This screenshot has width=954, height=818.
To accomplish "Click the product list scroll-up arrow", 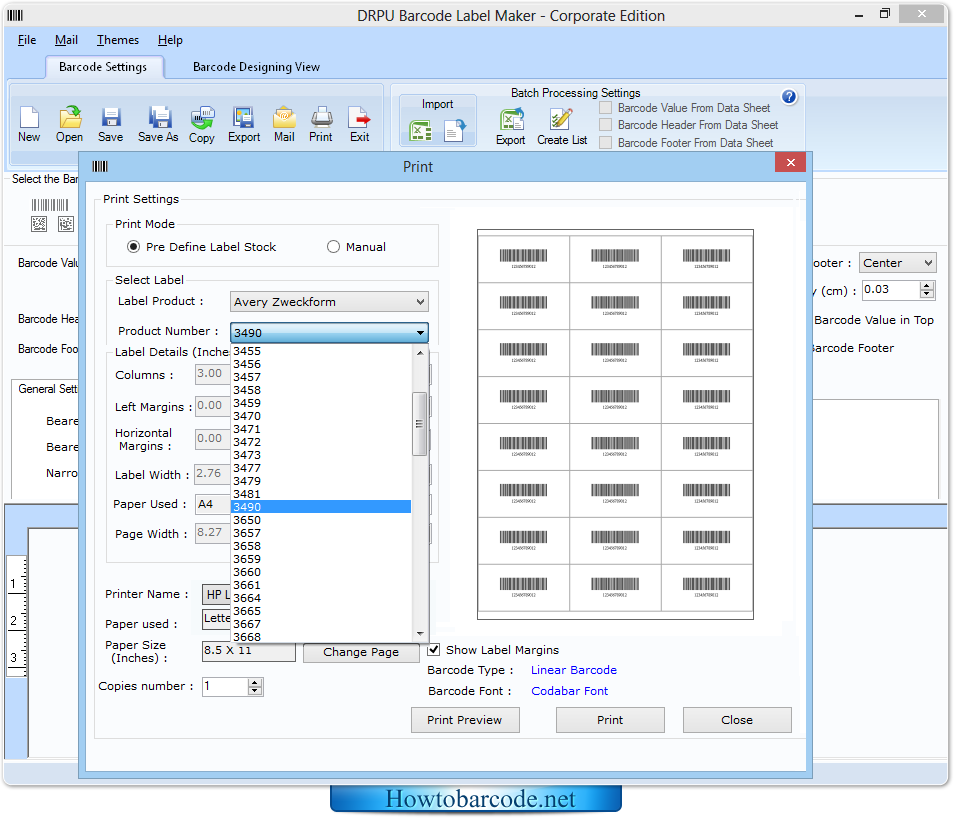I will pyautogui.click(x=420, y=353).
